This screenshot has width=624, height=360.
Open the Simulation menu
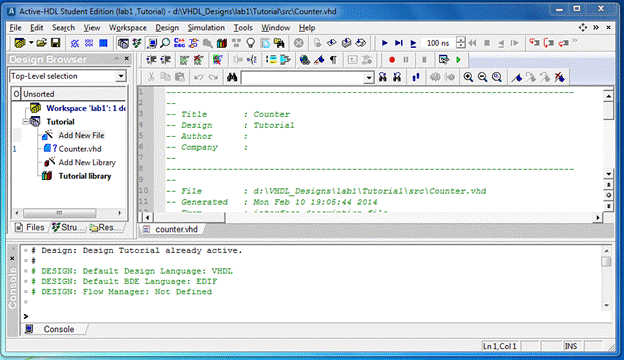206,28
